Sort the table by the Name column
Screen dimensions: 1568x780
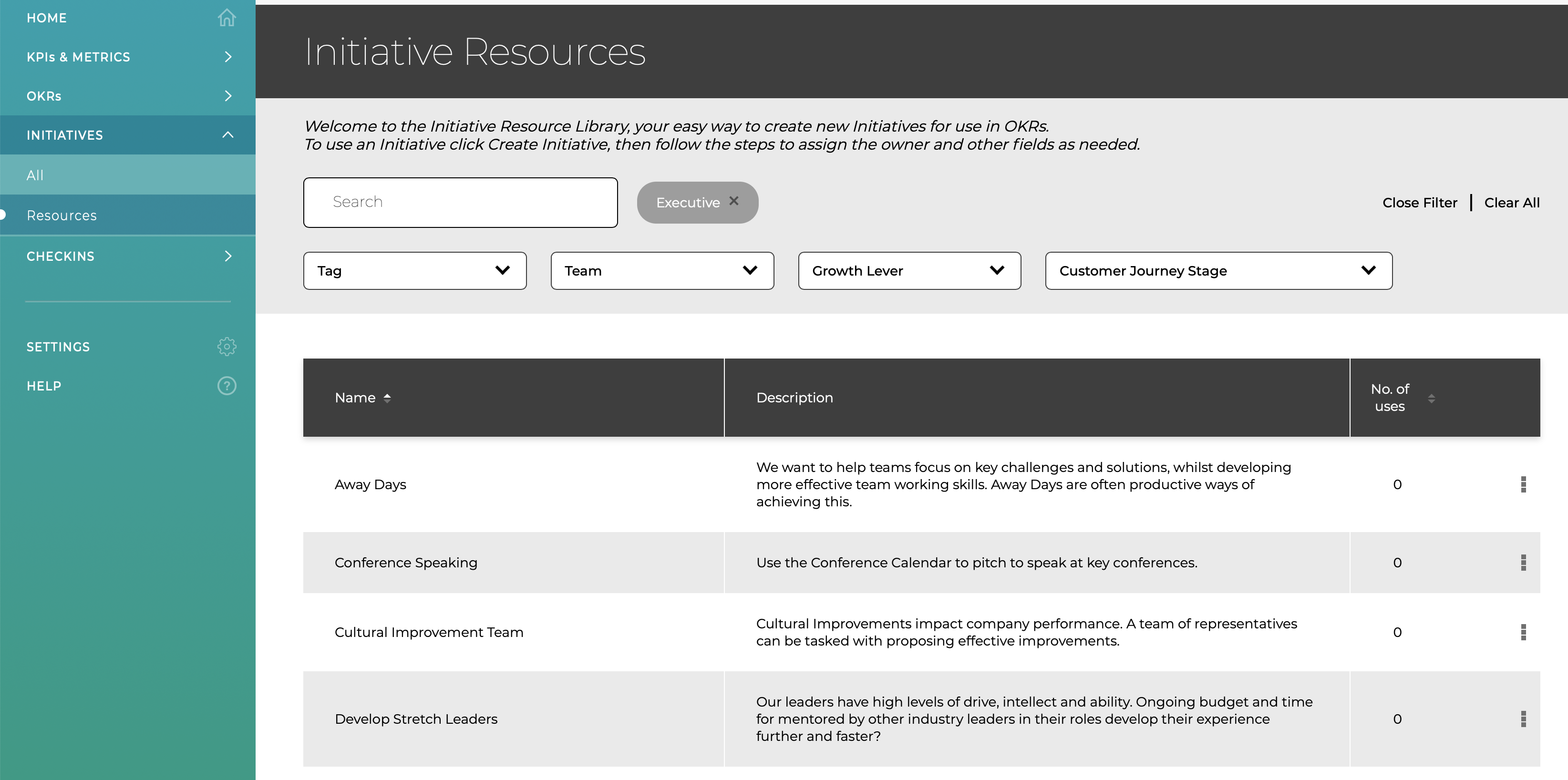(x=363, y=397)
